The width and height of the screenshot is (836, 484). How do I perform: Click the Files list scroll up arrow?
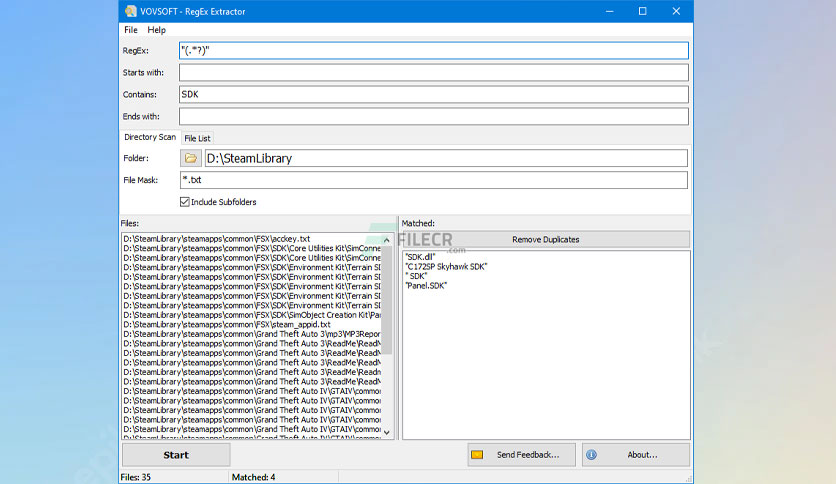click(387, 240)
